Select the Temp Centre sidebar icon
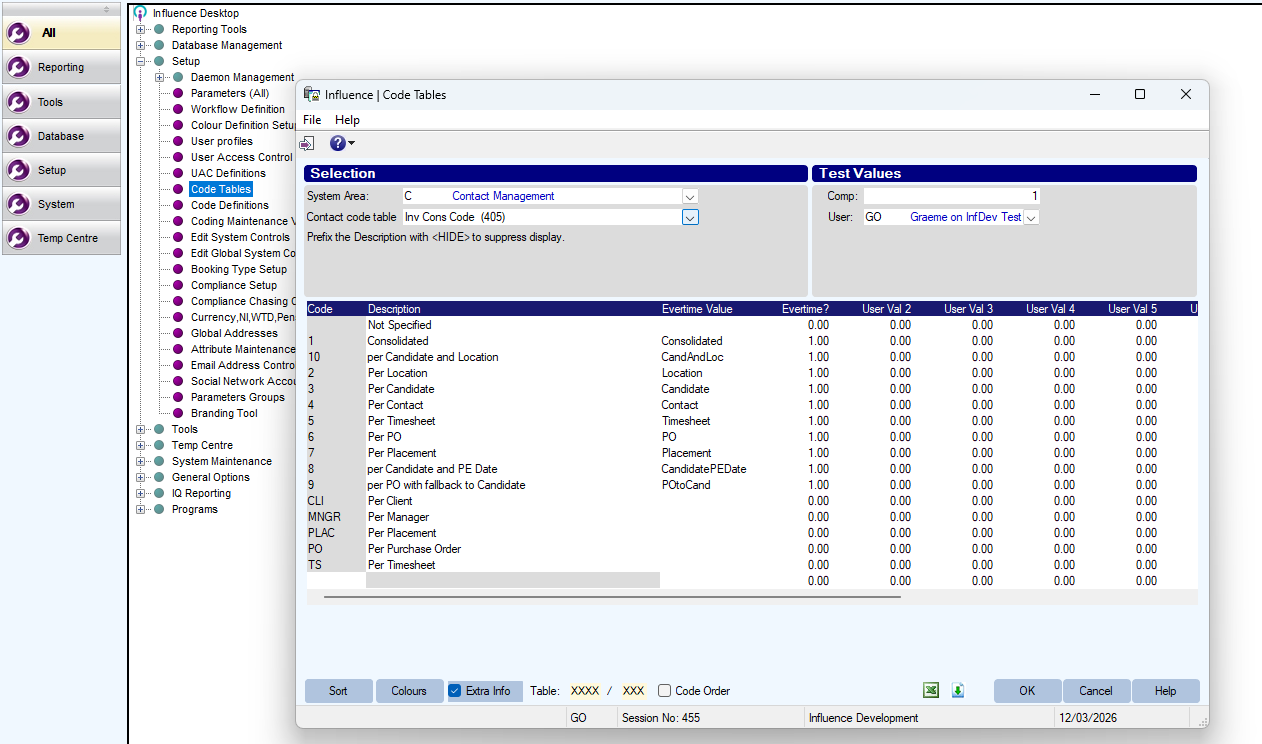The width and height of the screenshot is (1262, 744). coord(19,238)
